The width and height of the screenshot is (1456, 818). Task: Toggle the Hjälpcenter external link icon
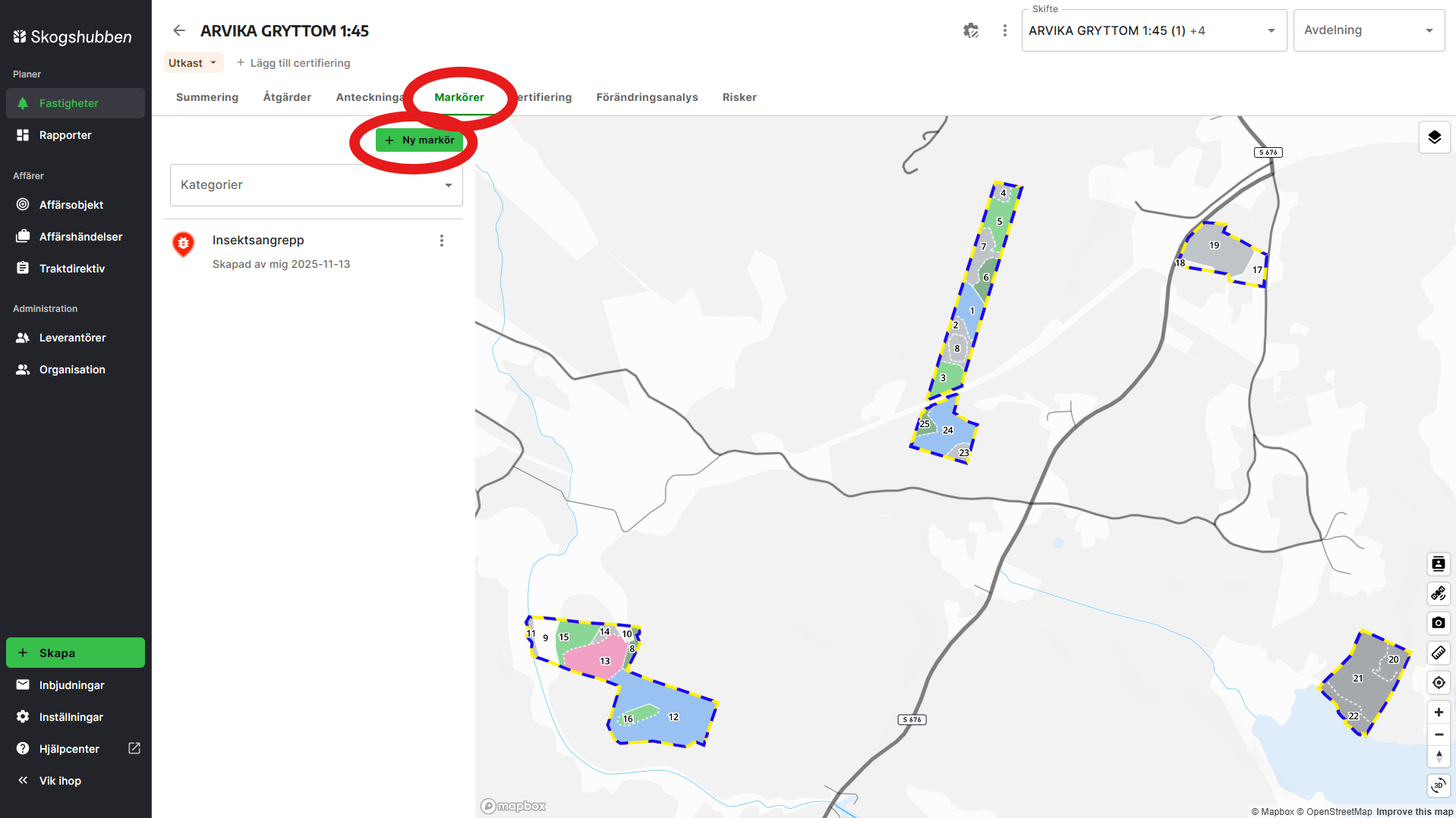pos(133,748)
